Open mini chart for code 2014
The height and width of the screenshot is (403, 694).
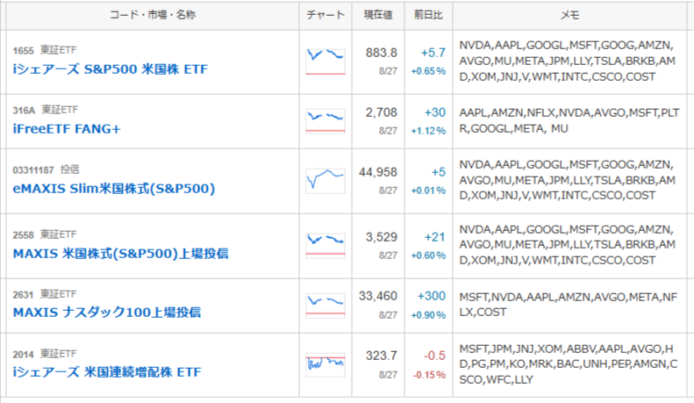(325, 365)
